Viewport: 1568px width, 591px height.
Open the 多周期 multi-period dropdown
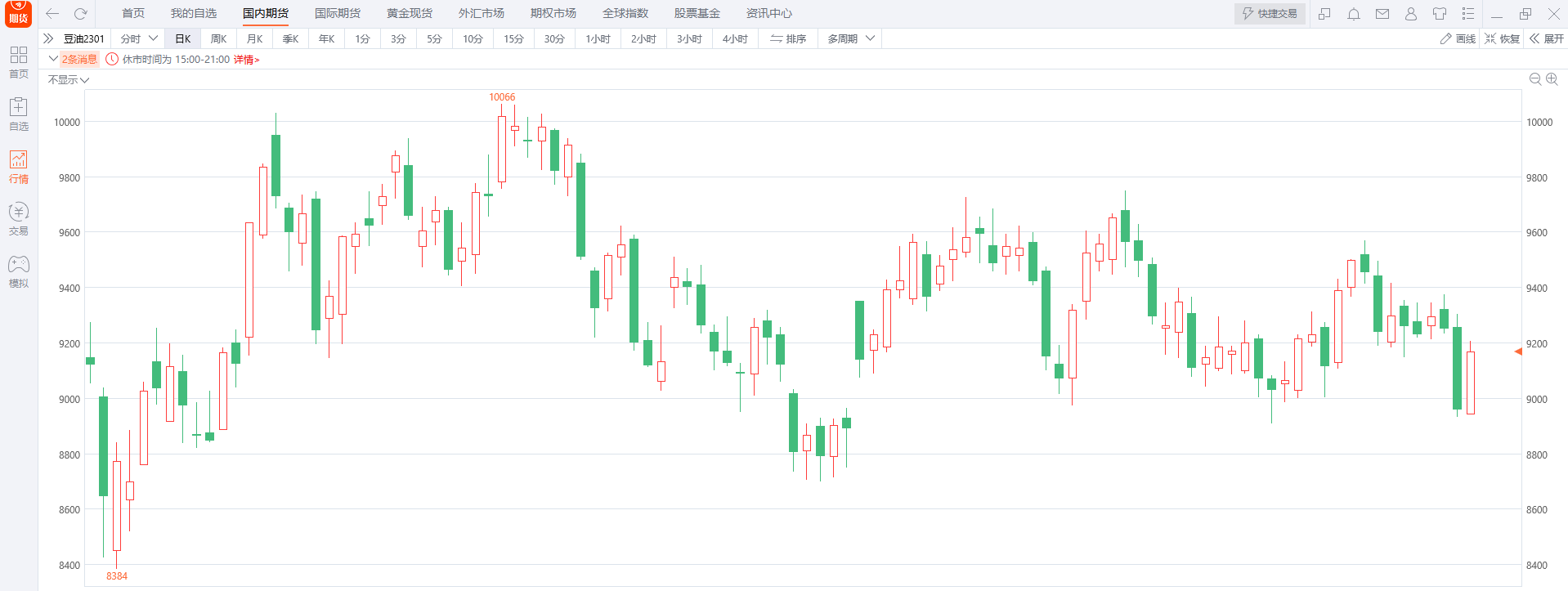[851, 38]
